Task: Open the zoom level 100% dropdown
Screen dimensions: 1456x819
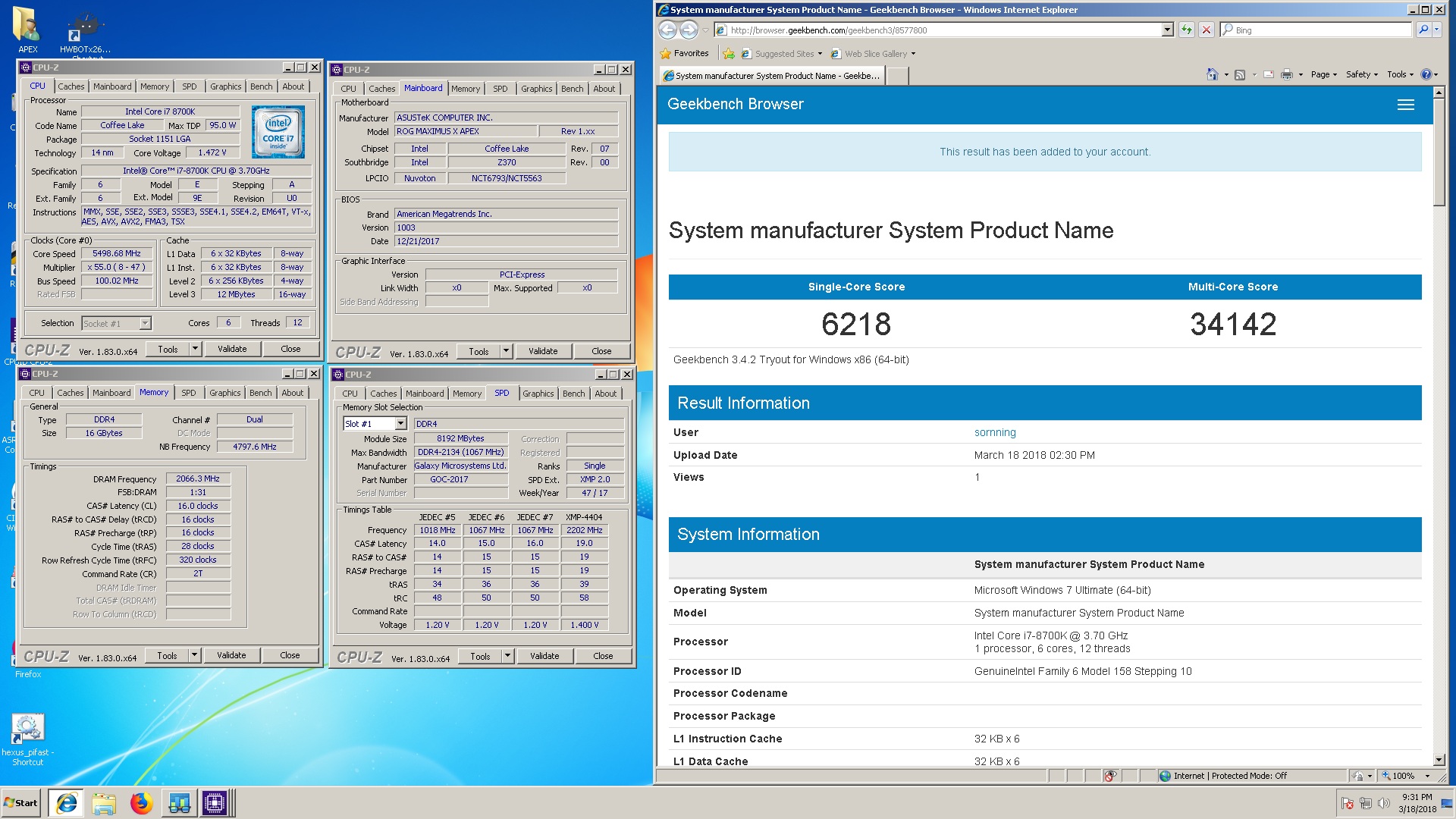Action: (x=1427, y=776)
